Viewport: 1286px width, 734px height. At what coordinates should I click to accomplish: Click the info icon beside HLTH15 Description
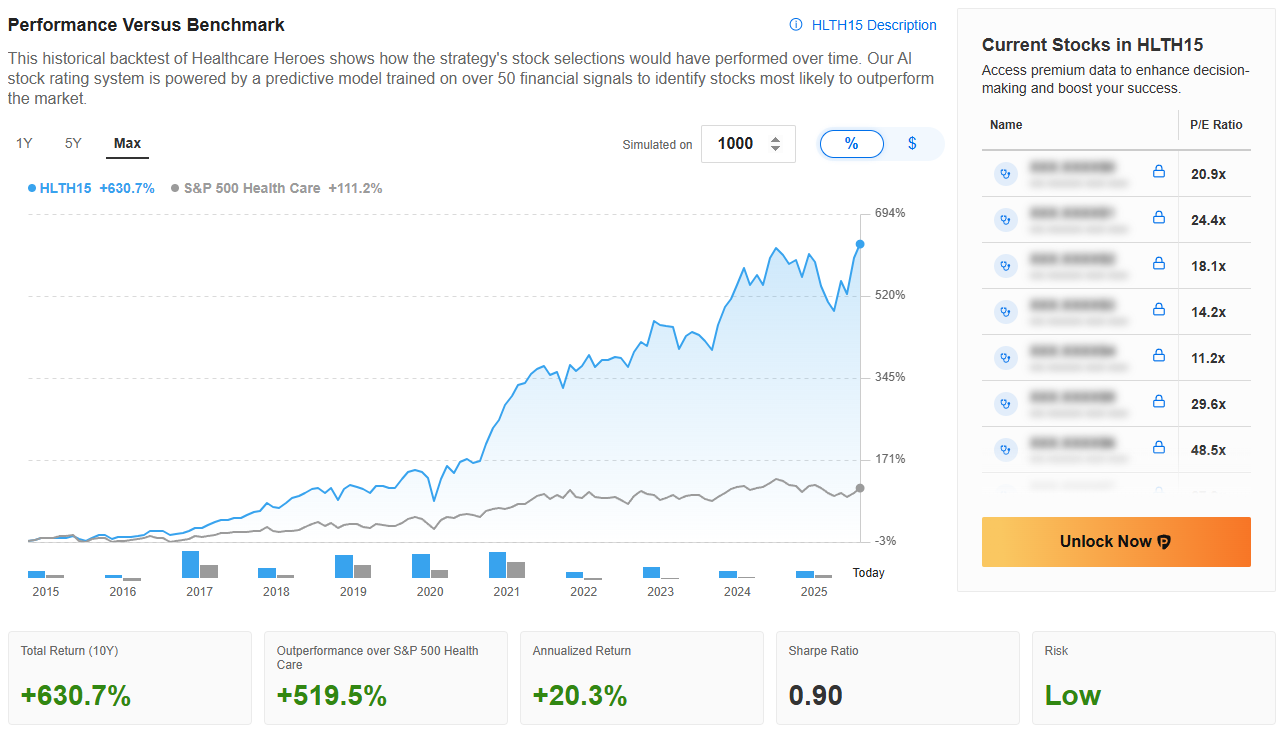click(796, 25)
